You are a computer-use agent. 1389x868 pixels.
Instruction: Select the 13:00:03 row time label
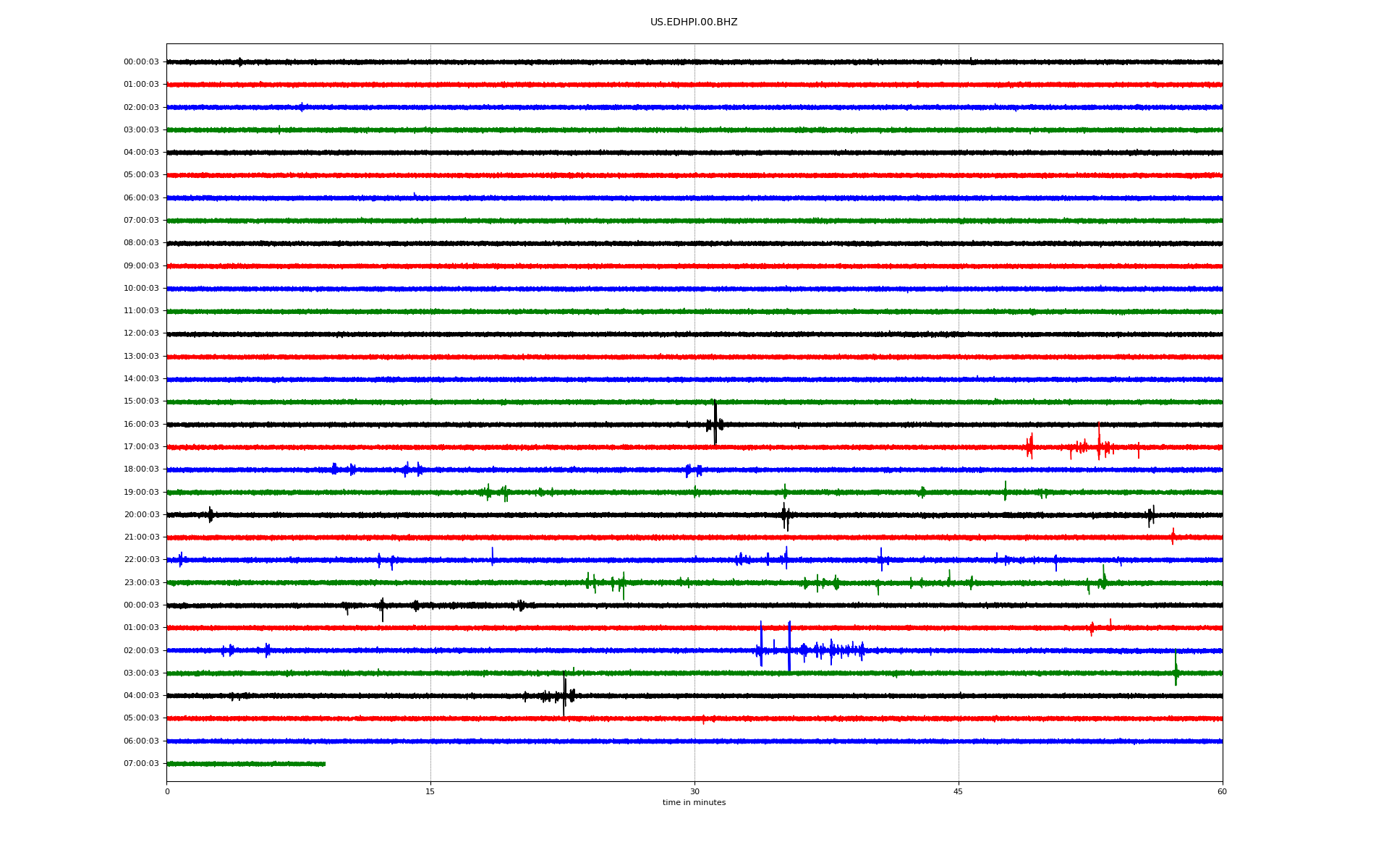[141, 357]
